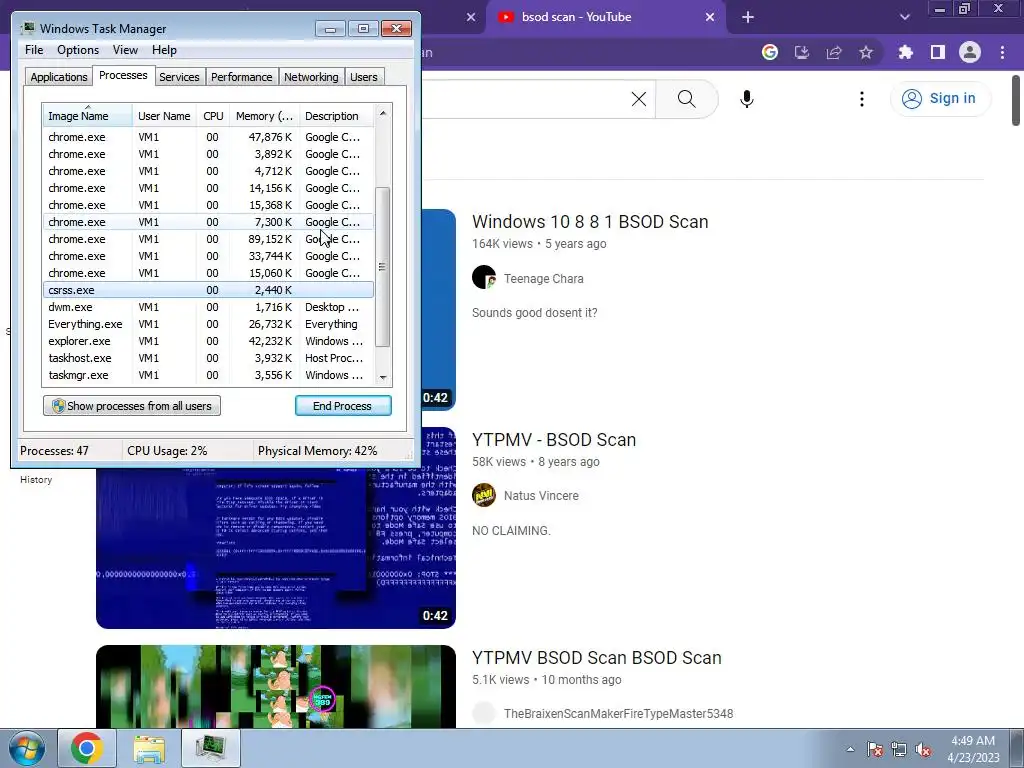This screenshot has width=1024, height=768.
Task: Select the taskmgr.exe process row
Action: coord(208,375)
